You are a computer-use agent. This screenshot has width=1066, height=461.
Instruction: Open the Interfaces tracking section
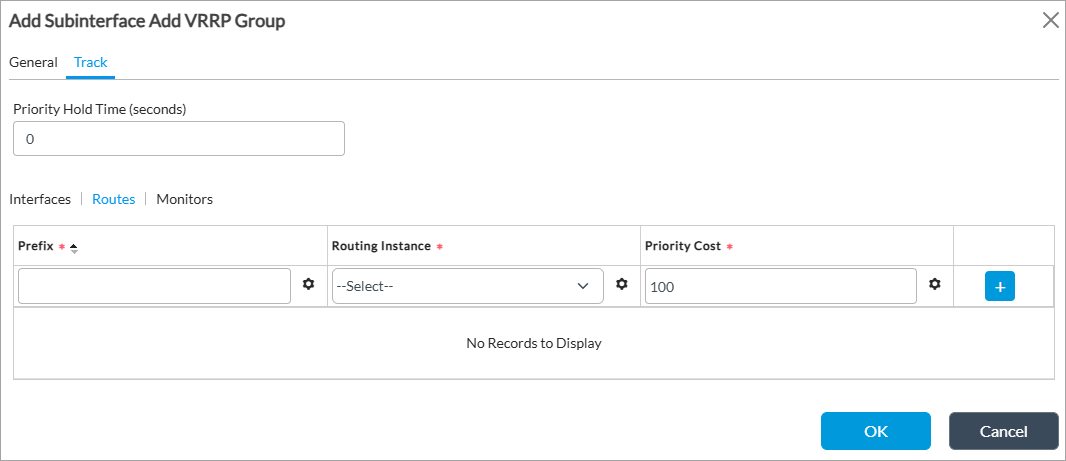40,199
